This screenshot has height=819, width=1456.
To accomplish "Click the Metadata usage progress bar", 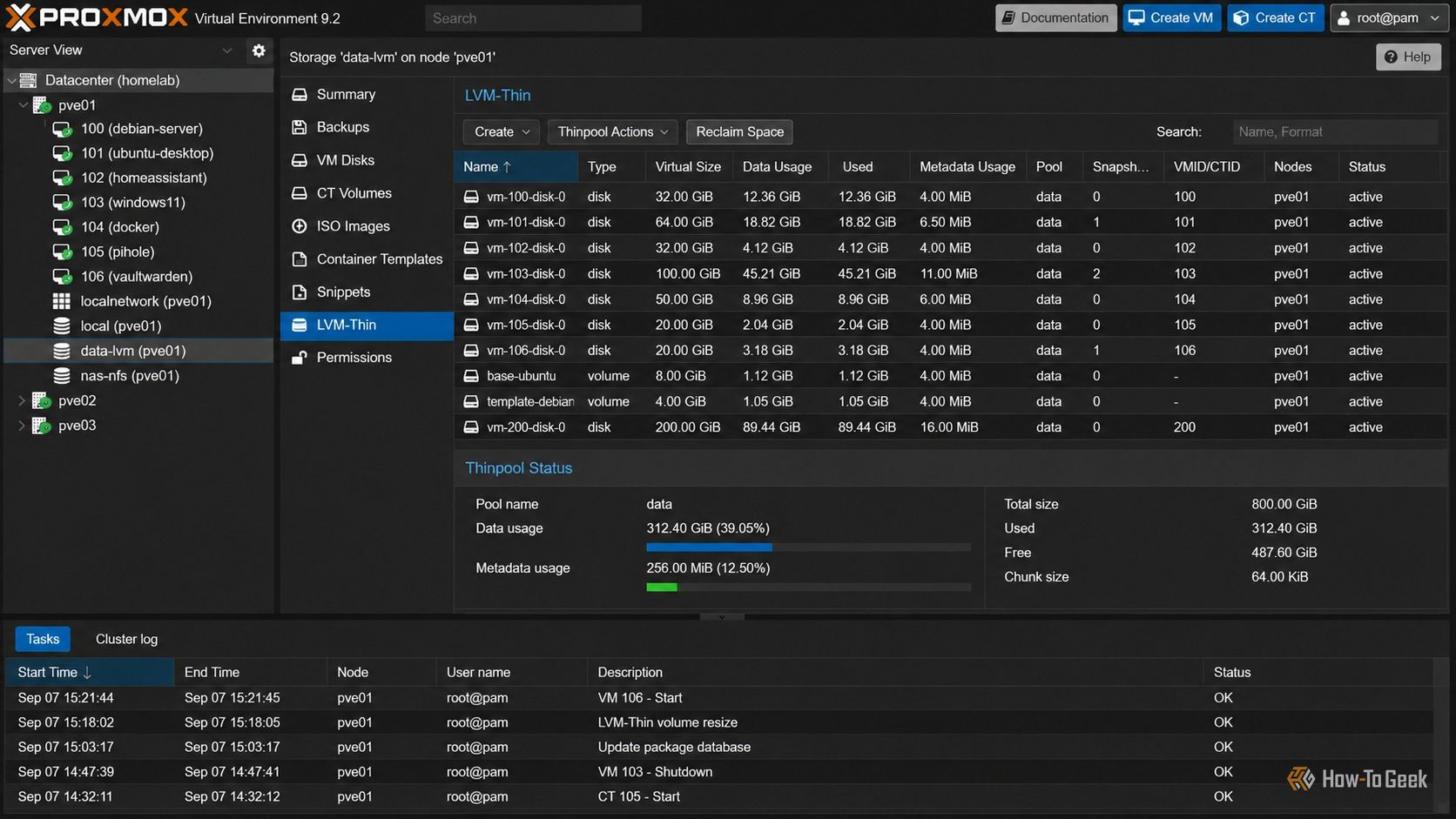I will click(x=808, y=587).
